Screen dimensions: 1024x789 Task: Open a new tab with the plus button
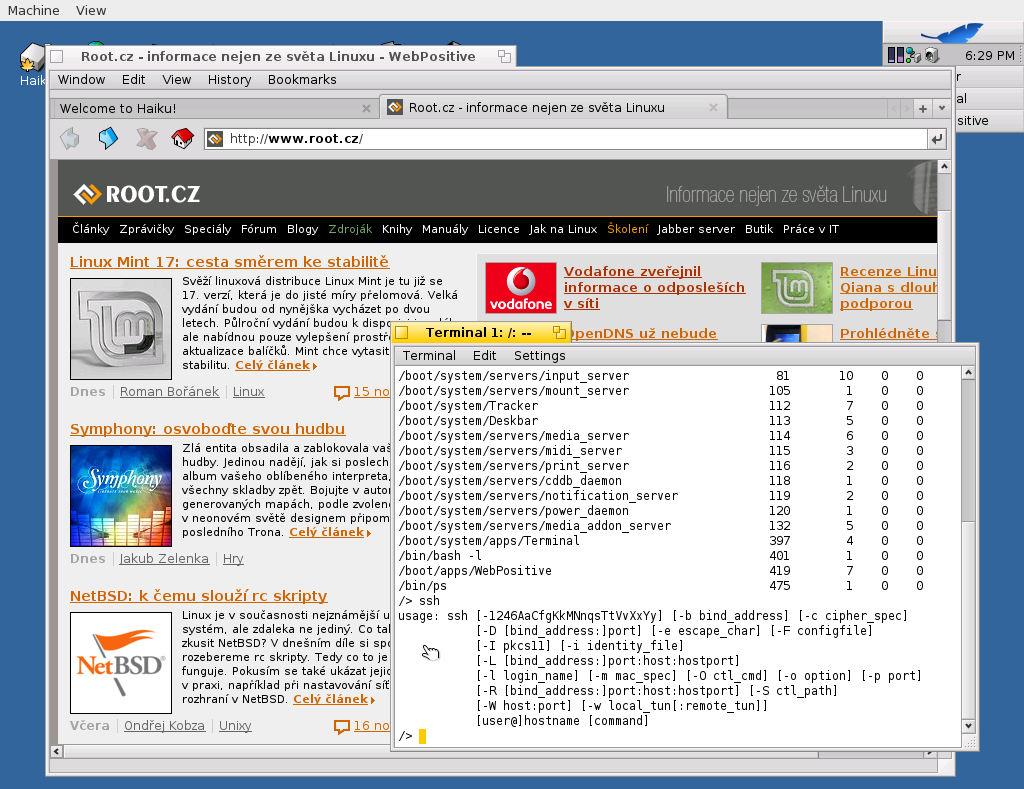coord(923,108)
